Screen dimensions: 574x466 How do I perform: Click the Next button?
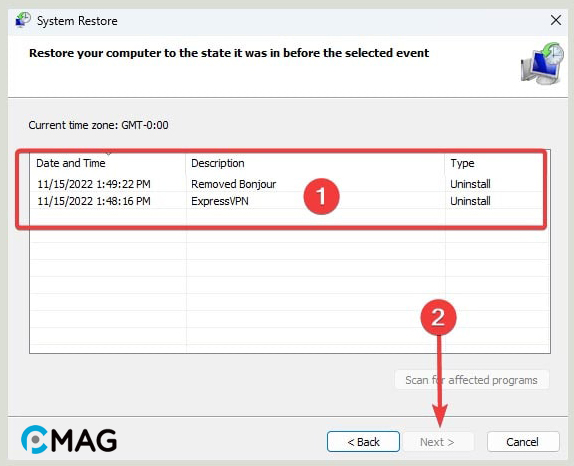(438, 442)
